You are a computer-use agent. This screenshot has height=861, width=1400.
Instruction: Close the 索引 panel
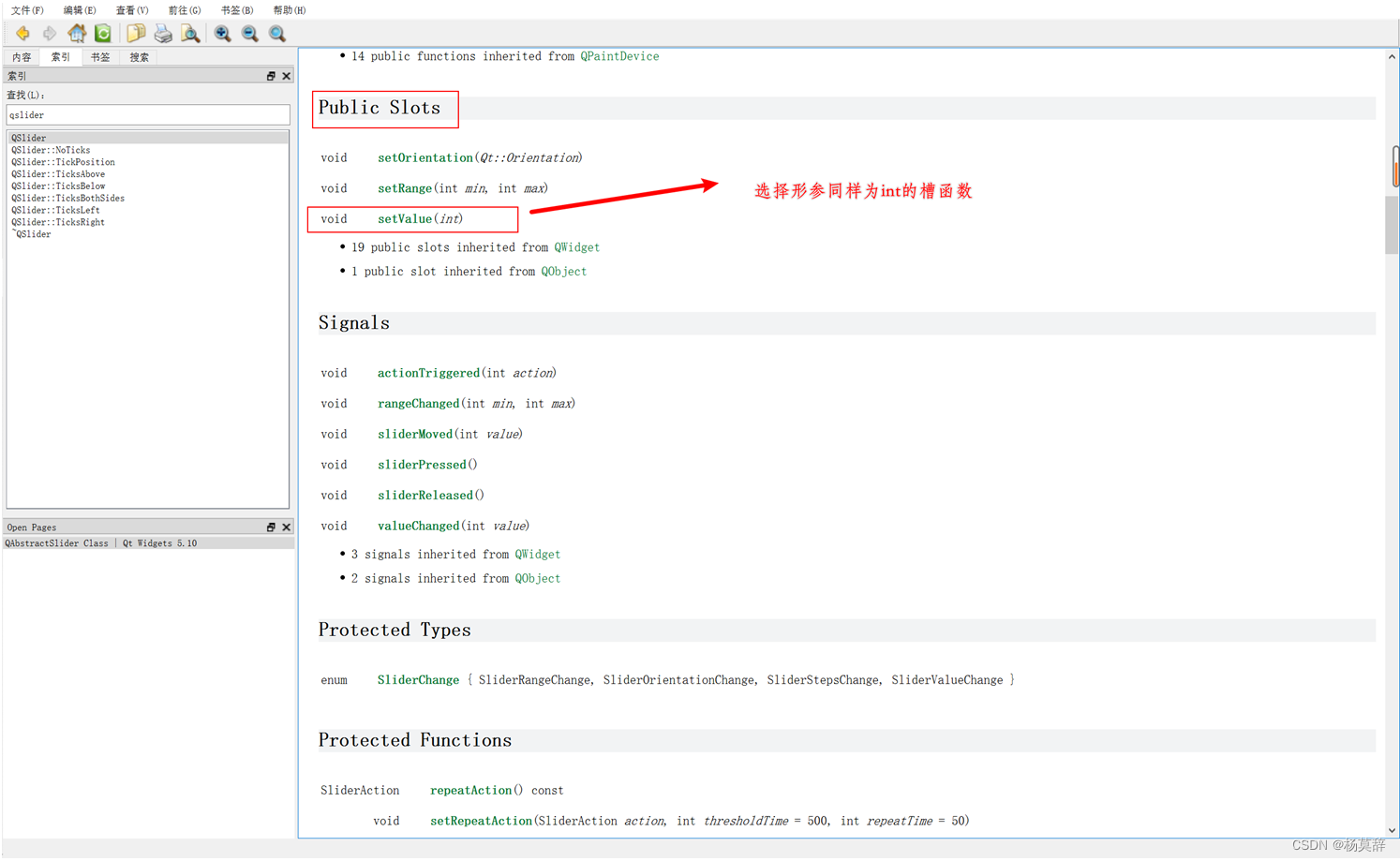287,76
